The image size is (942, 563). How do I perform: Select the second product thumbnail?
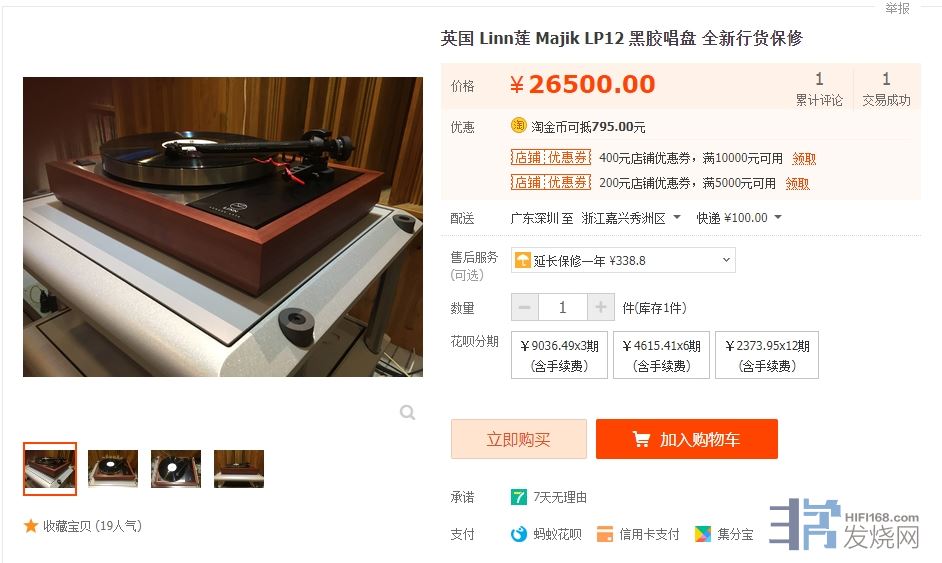pyautogui.click(x=113, y=469)
